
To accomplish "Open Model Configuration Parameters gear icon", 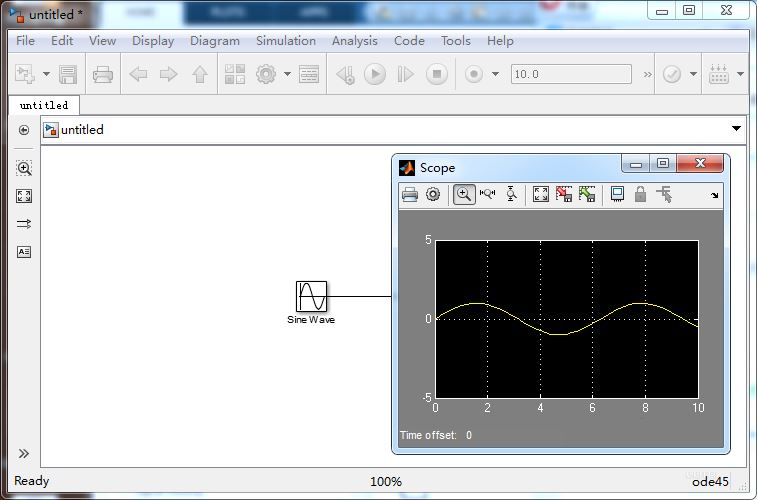I will click(x=266, y=74).
